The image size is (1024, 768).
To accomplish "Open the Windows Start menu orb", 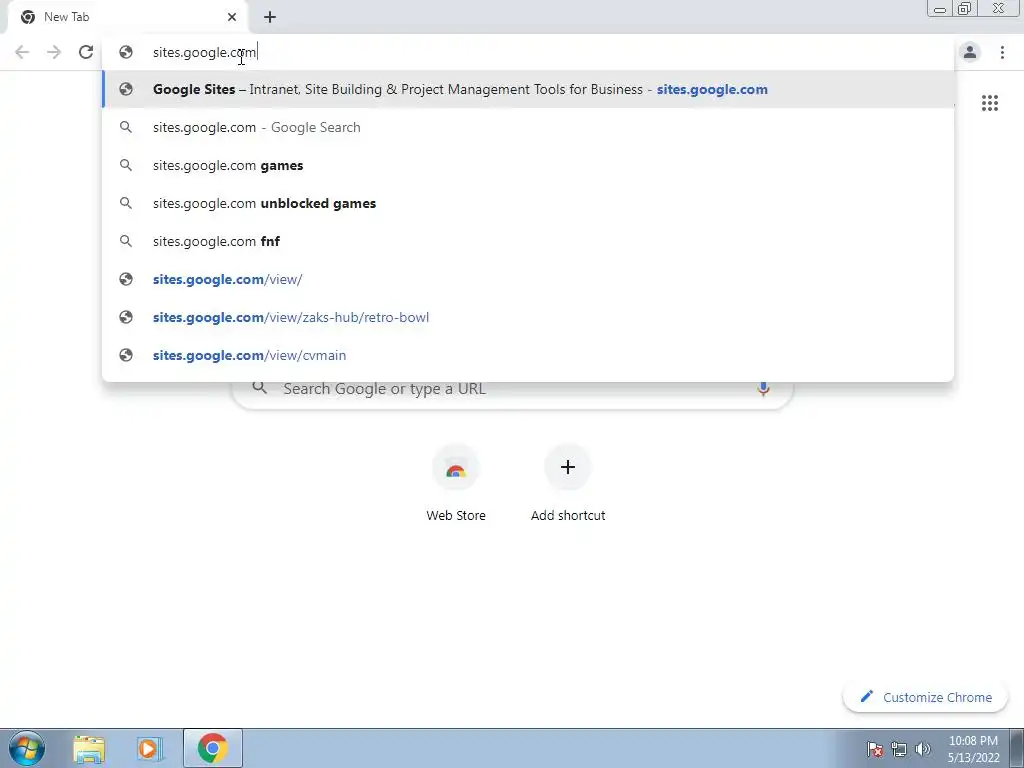I will [27, 748].
